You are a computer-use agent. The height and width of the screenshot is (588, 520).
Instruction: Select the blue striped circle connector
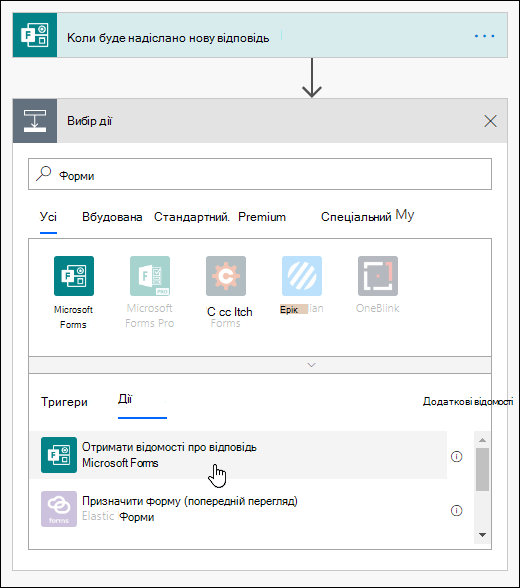tap(302, 276)
